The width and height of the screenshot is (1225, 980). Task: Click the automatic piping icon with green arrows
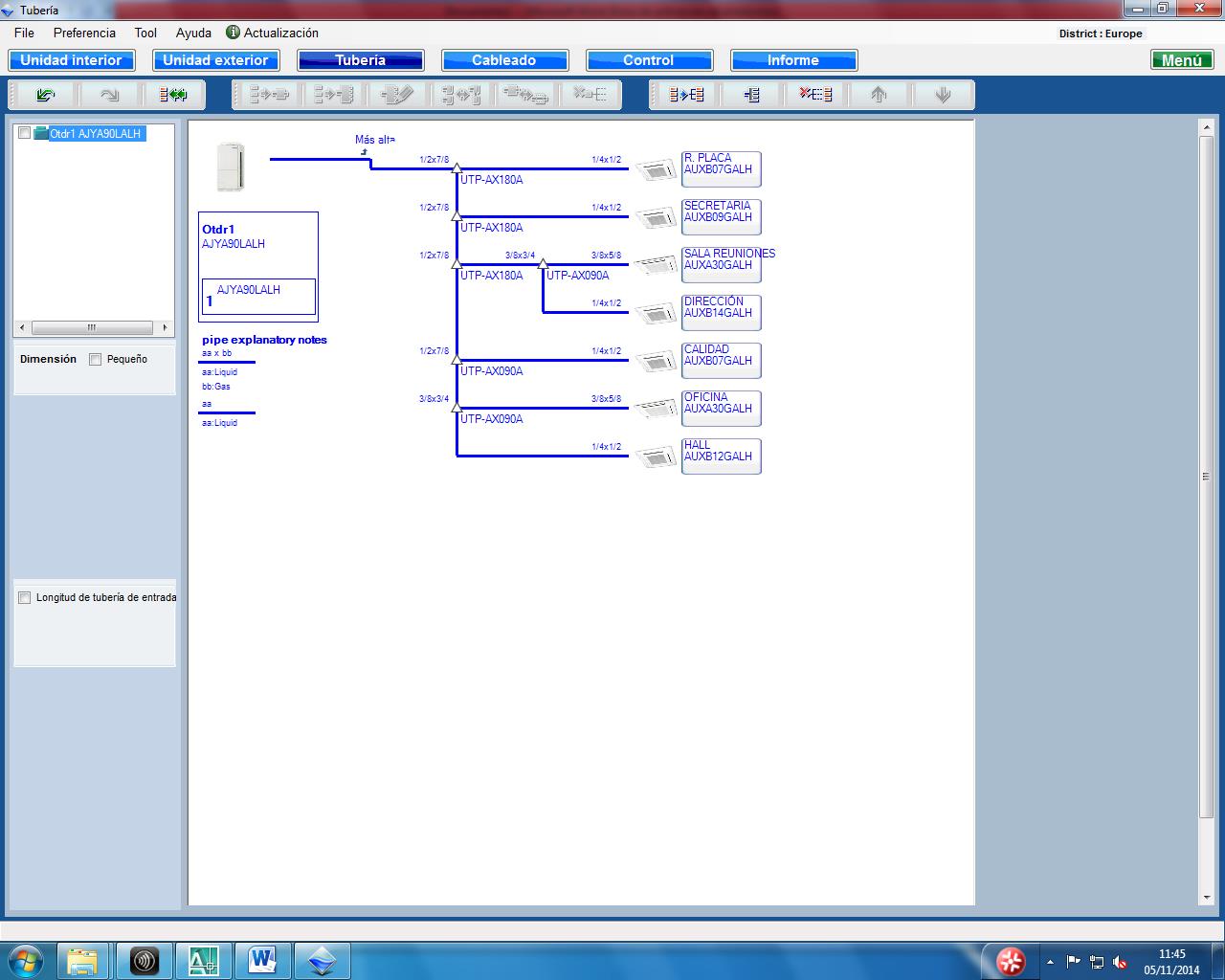pos(173,95)
